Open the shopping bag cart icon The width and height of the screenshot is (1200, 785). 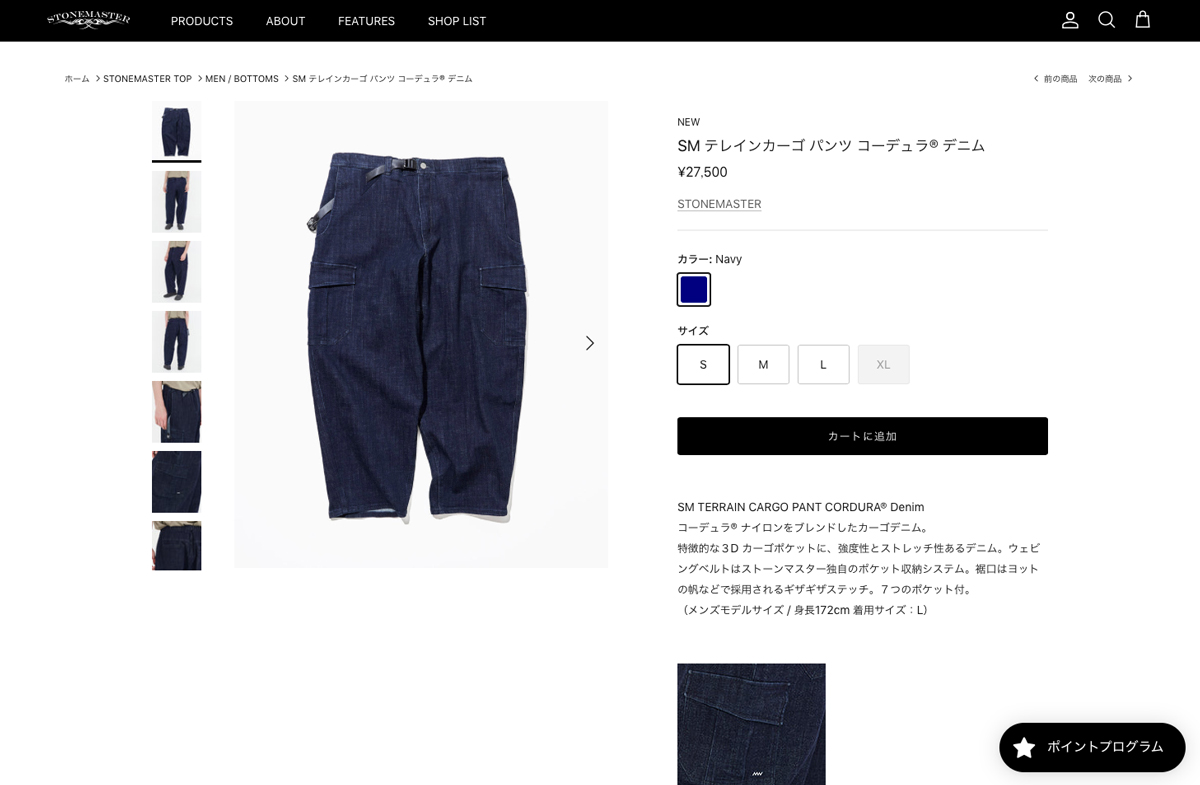coord(1142,20)
